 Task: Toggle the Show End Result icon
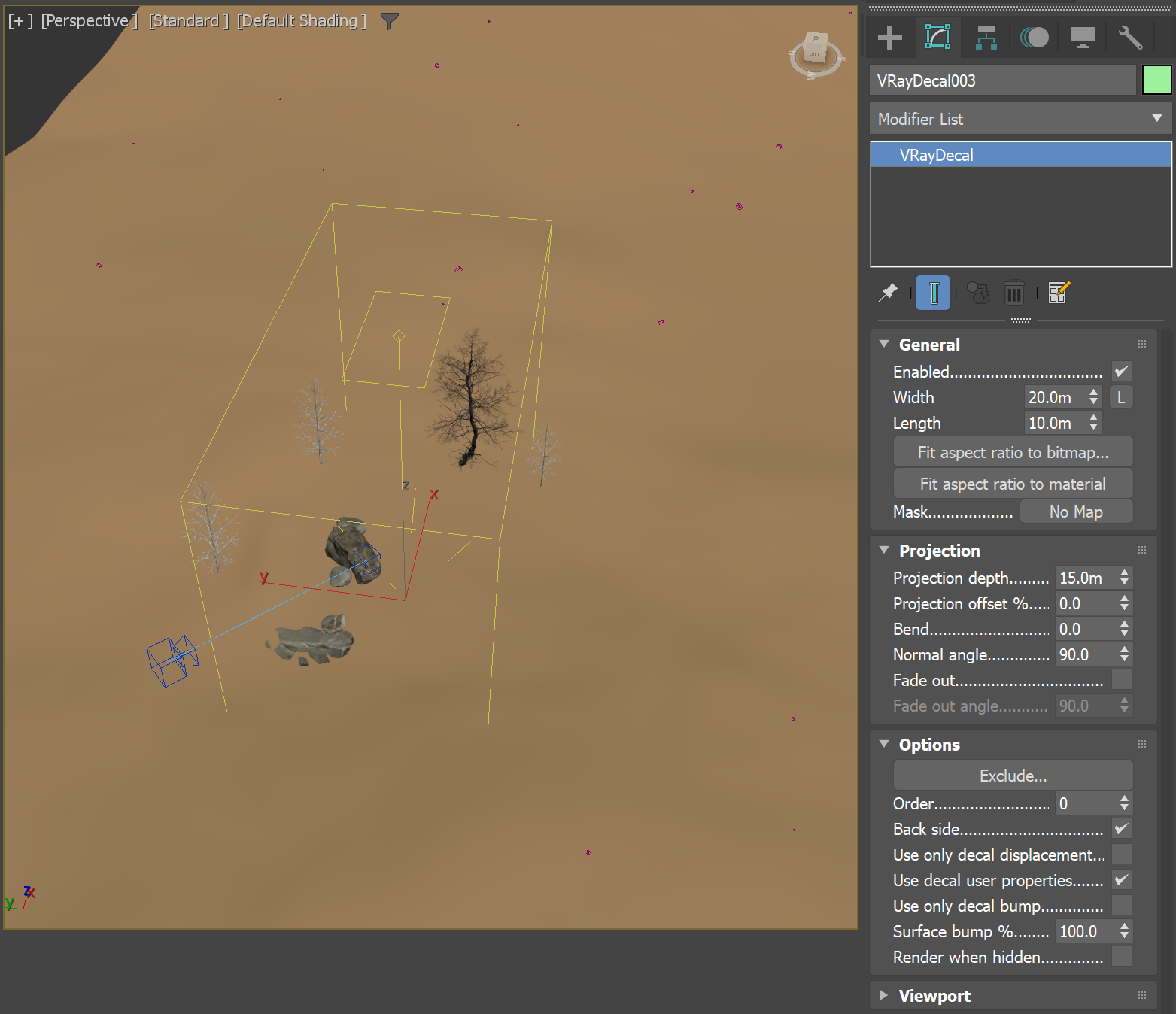(933, 293)
